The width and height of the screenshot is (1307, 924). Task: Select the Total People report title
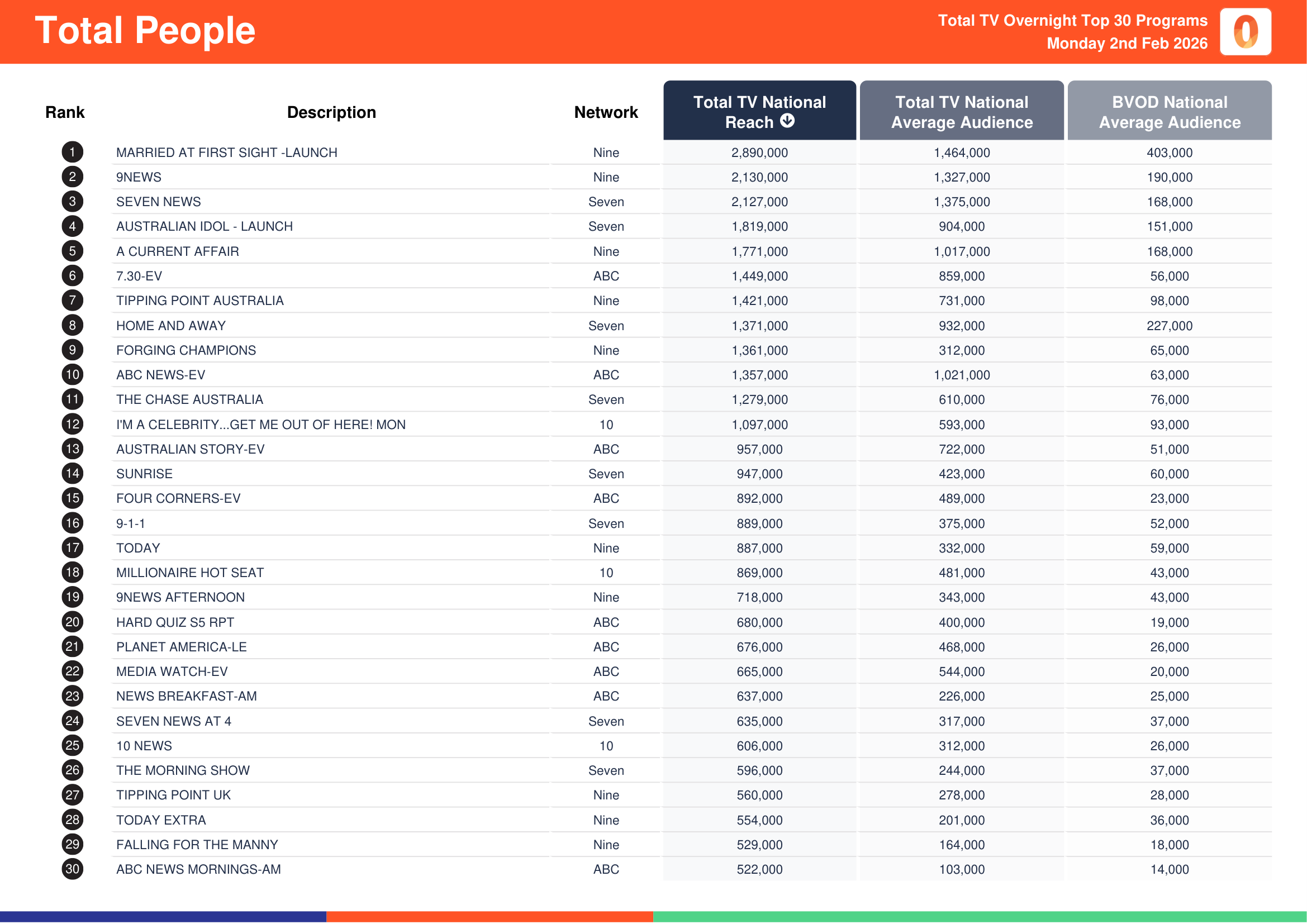(147, 31)
